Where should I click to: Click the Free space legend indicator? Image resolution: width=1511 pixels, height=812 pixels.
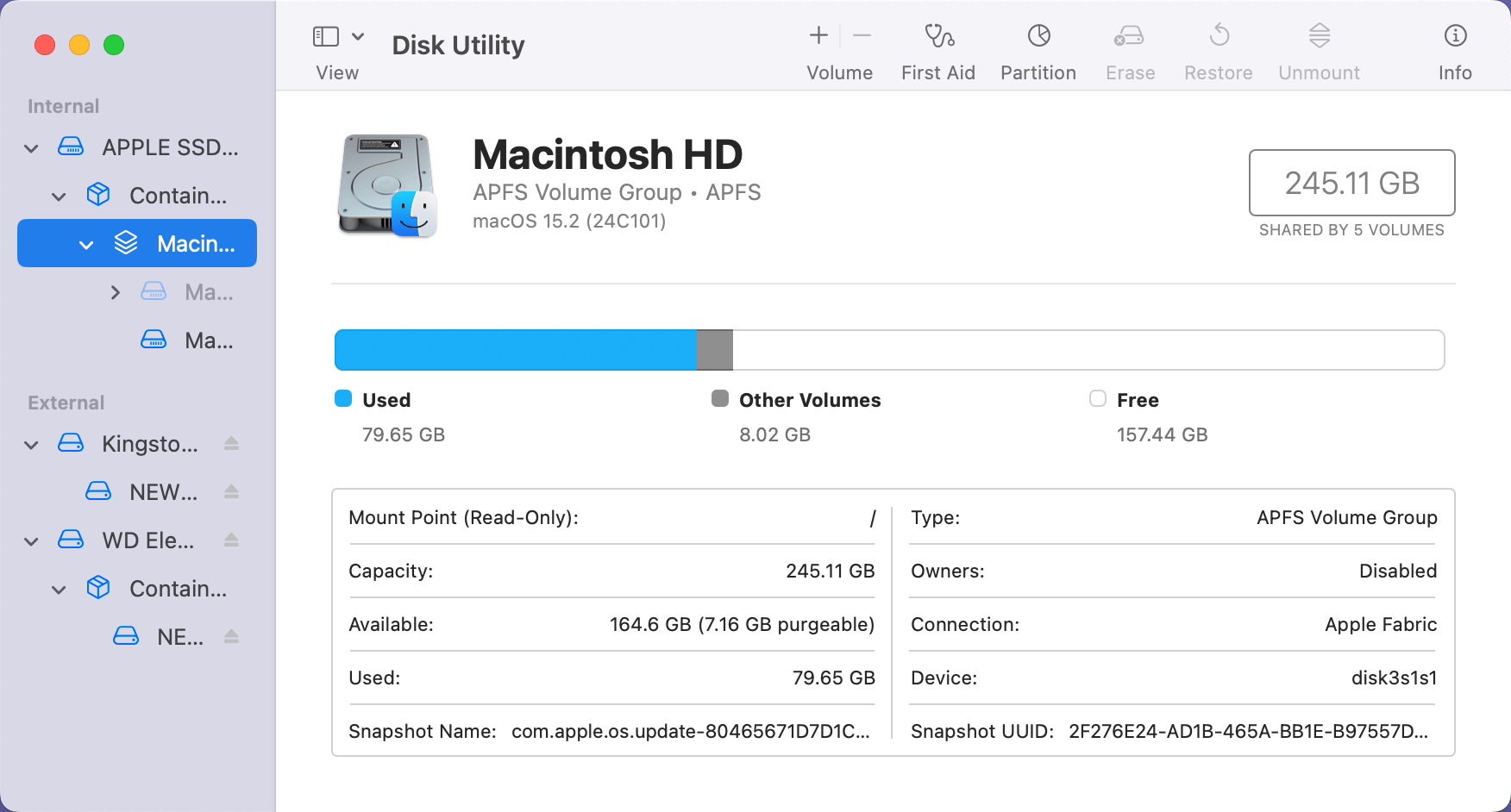pyautogui.click(x=1097, y=398)
